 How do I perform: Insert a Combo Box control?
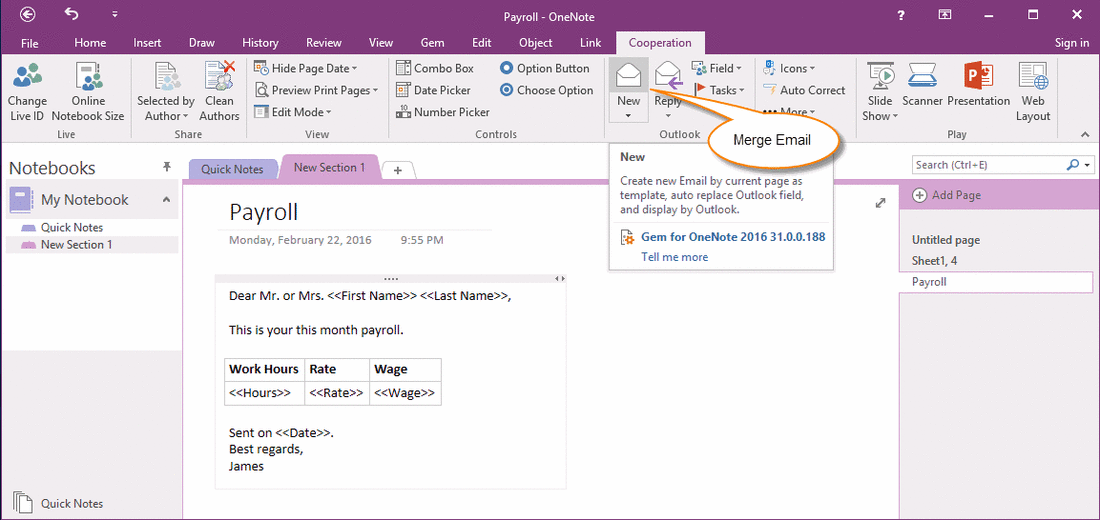pyautogui.click(x=435, y=68)
